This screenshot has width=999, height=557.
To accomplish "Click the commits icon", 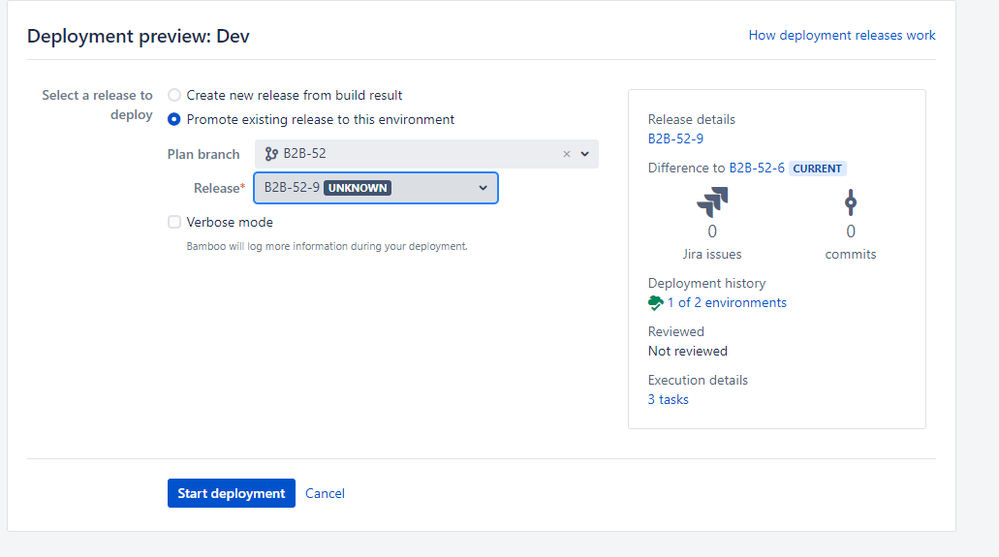I will click(851, 202).
